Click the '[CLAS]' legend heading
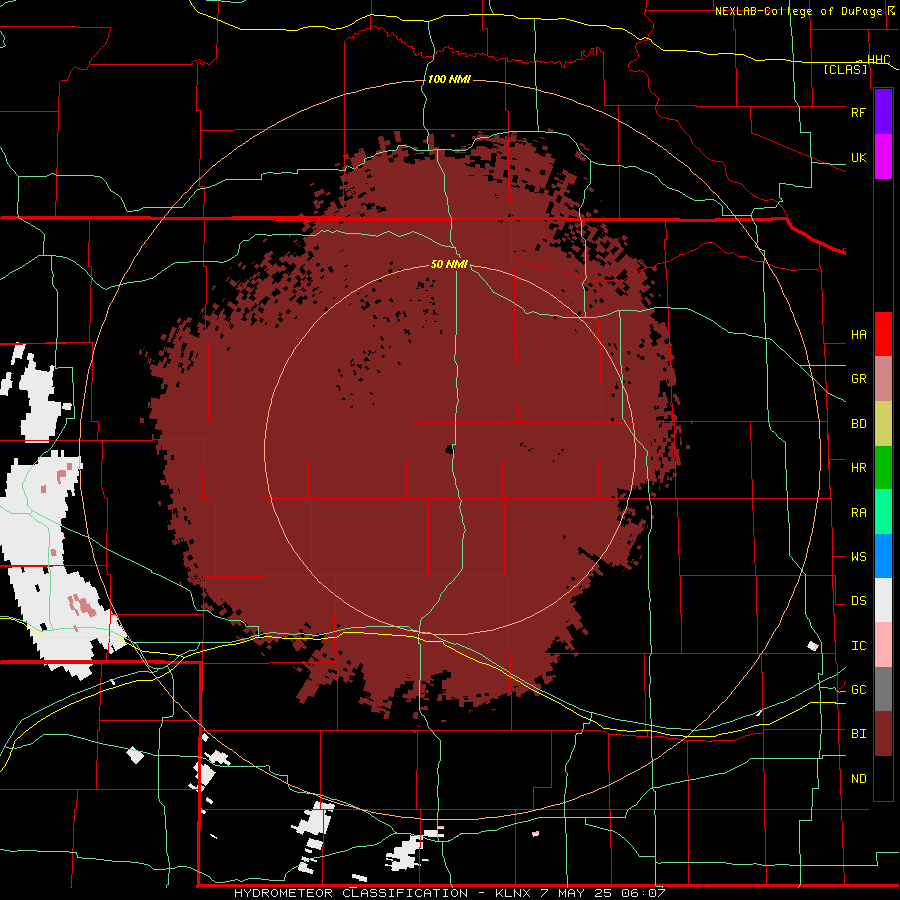Screen dimensions: 900x900 pyautogui.click(x=845, y=69)
